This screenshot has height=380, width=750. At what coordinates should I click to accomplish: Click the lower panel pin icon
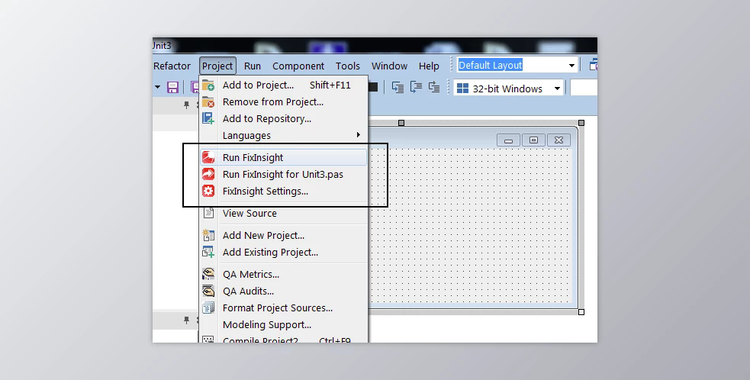coord(187,320)
